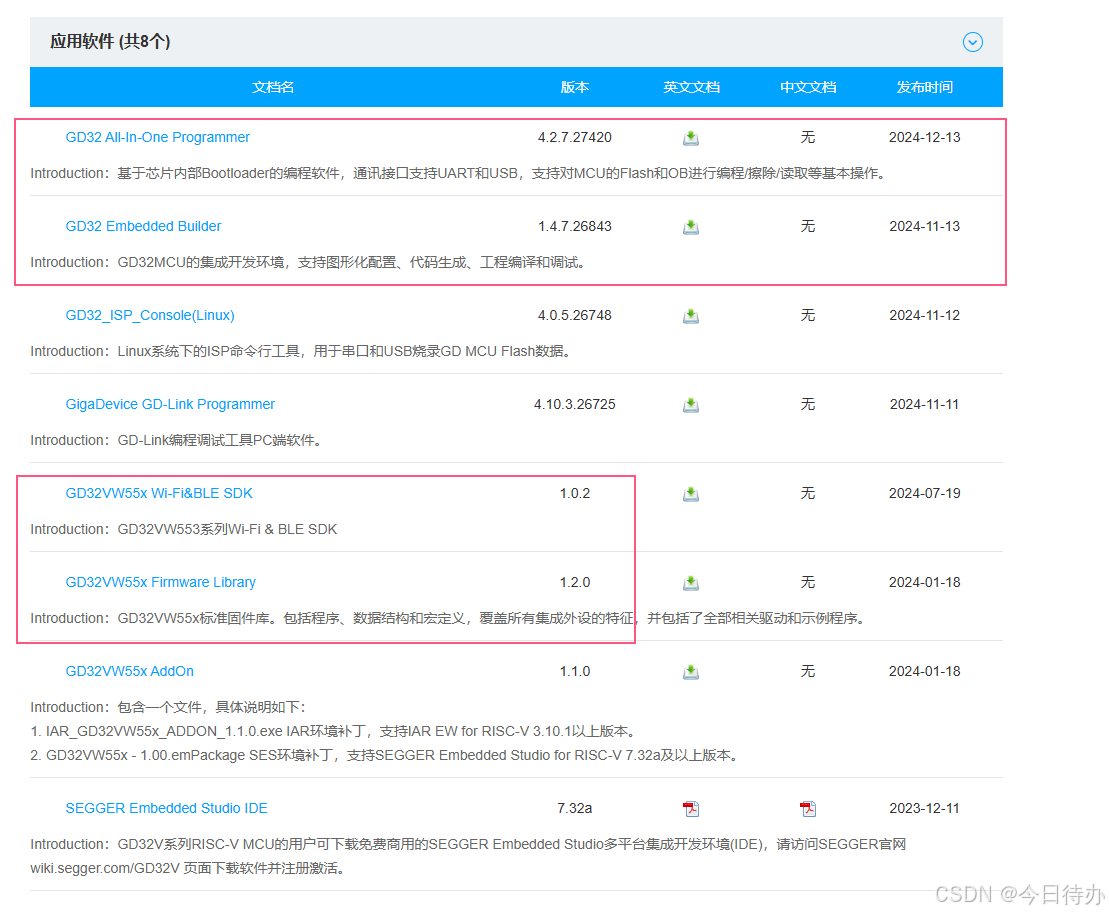The height and width of the screenshot is (914, 1109).
Task: Download GD32VW55x Firmware Library package
Action: click(691, 583)
